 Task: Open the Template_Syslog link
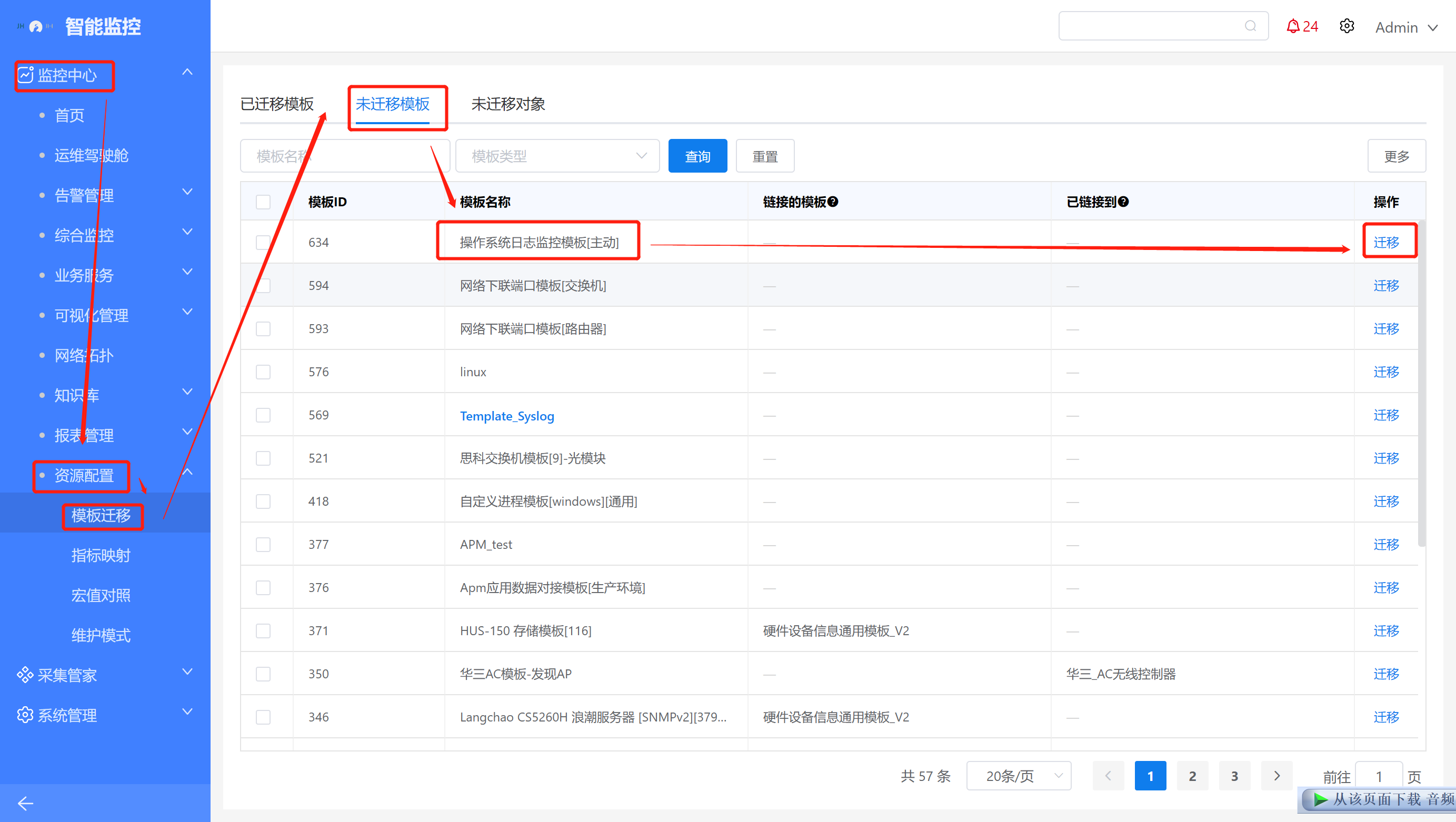[x=507, y=416]
